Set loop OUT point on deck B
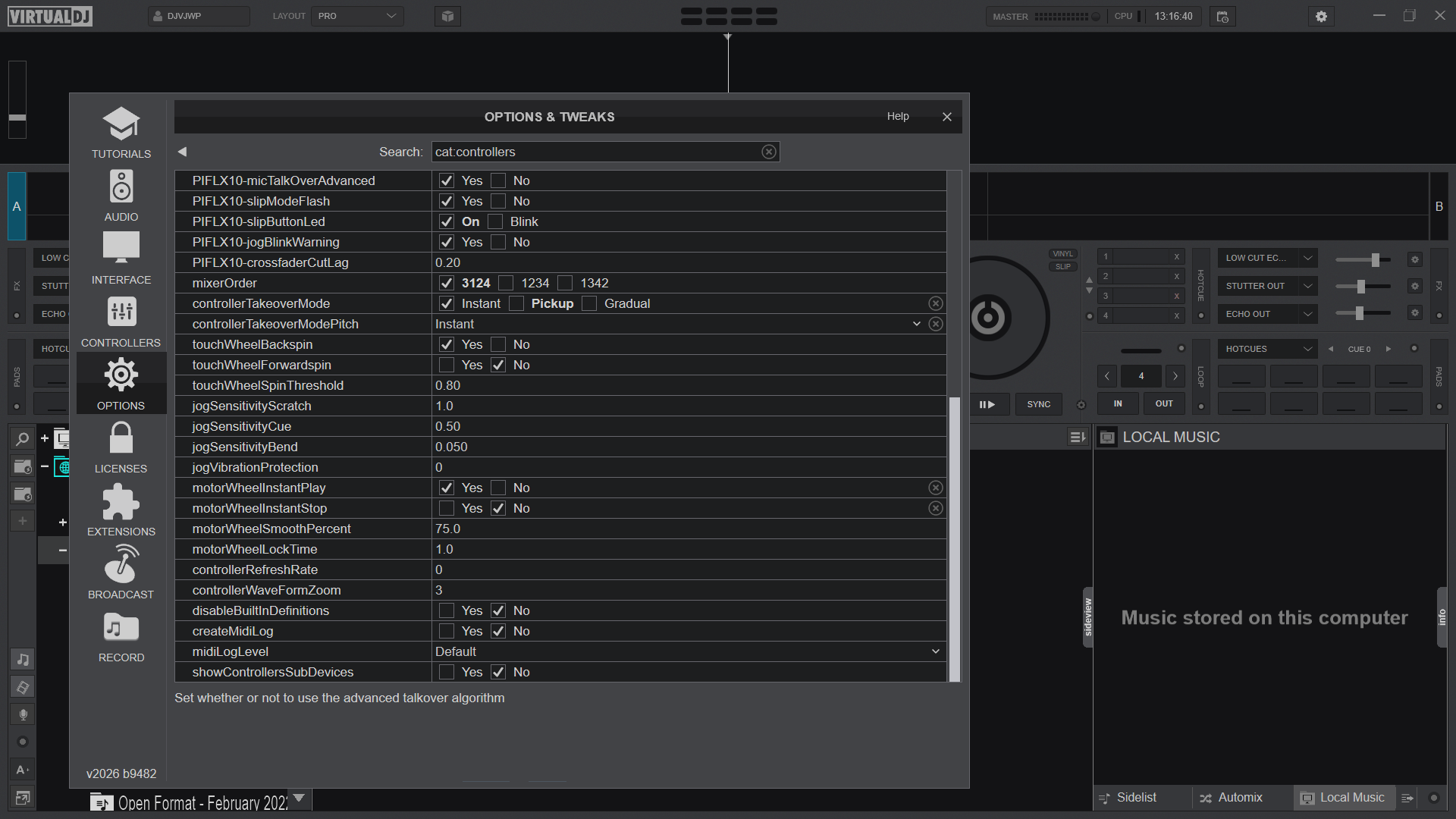1456x819 pixels. click(1164, 404)
